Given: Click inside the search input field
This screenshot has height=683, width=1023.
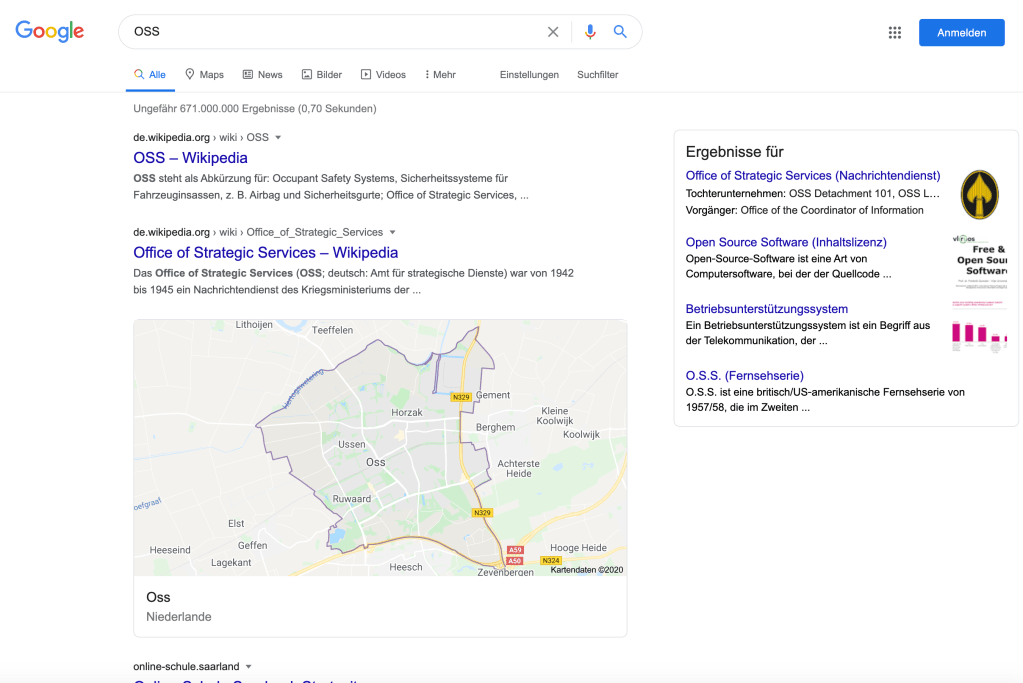Looking at the screenshot, I should coord(300,31).
